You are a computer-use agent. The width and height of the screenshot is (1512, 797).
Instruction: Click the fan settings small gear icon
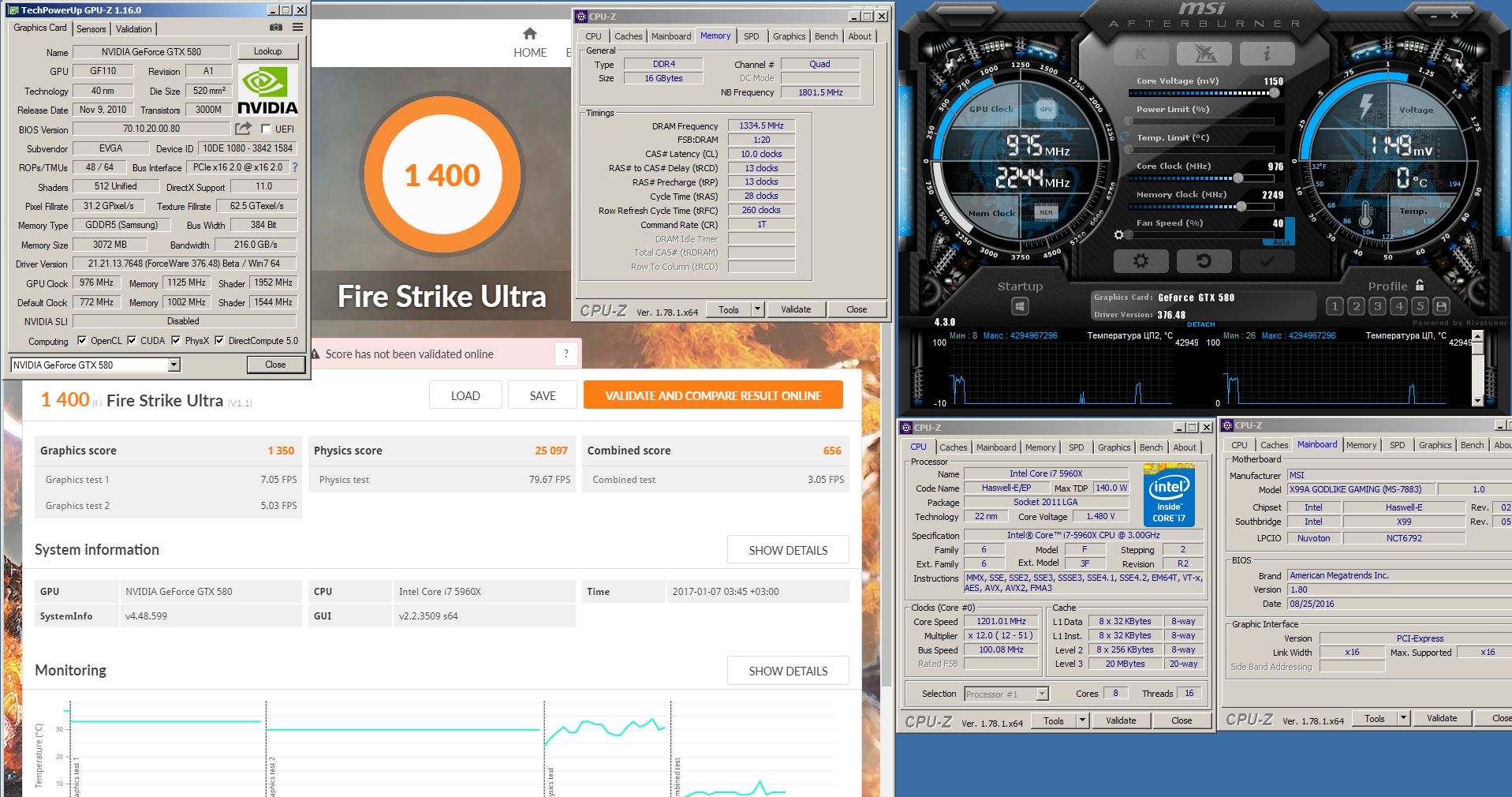[x=1118, y=234]
